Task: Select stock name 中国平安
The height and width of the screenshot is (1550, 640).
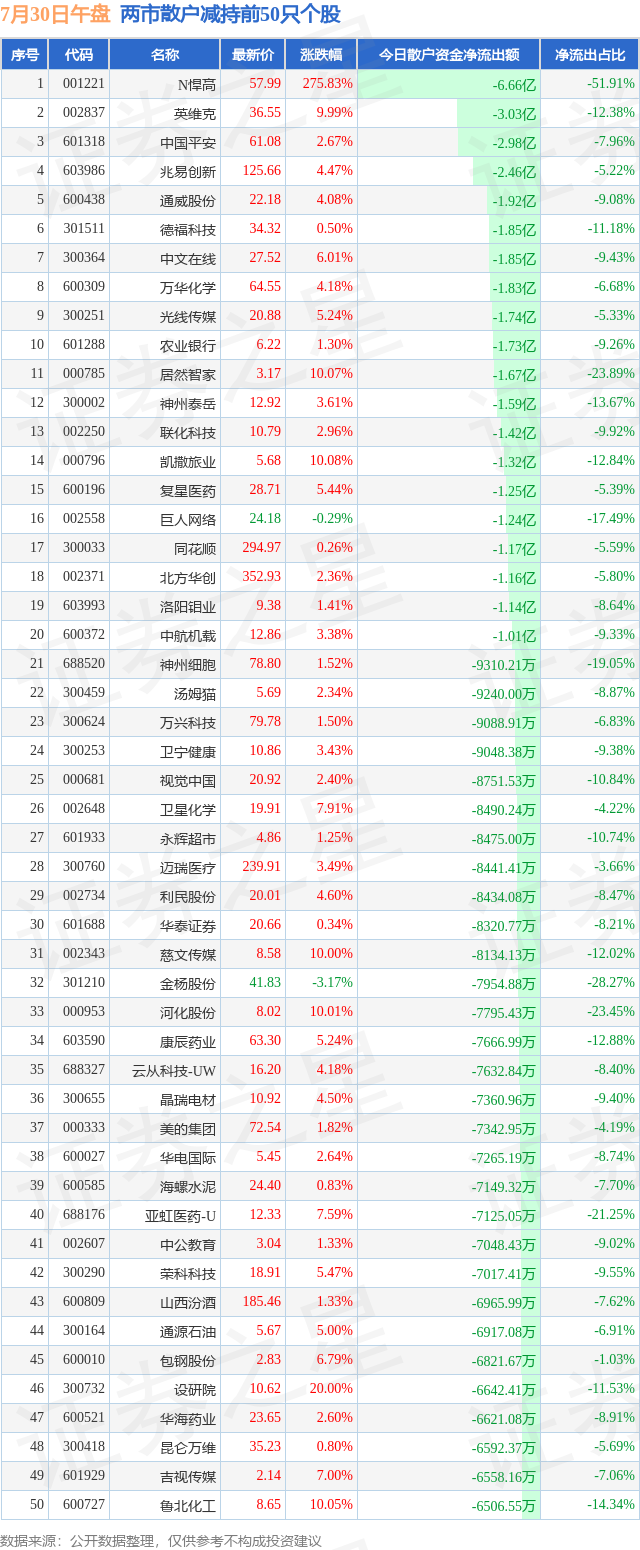Action: point(188,142)
